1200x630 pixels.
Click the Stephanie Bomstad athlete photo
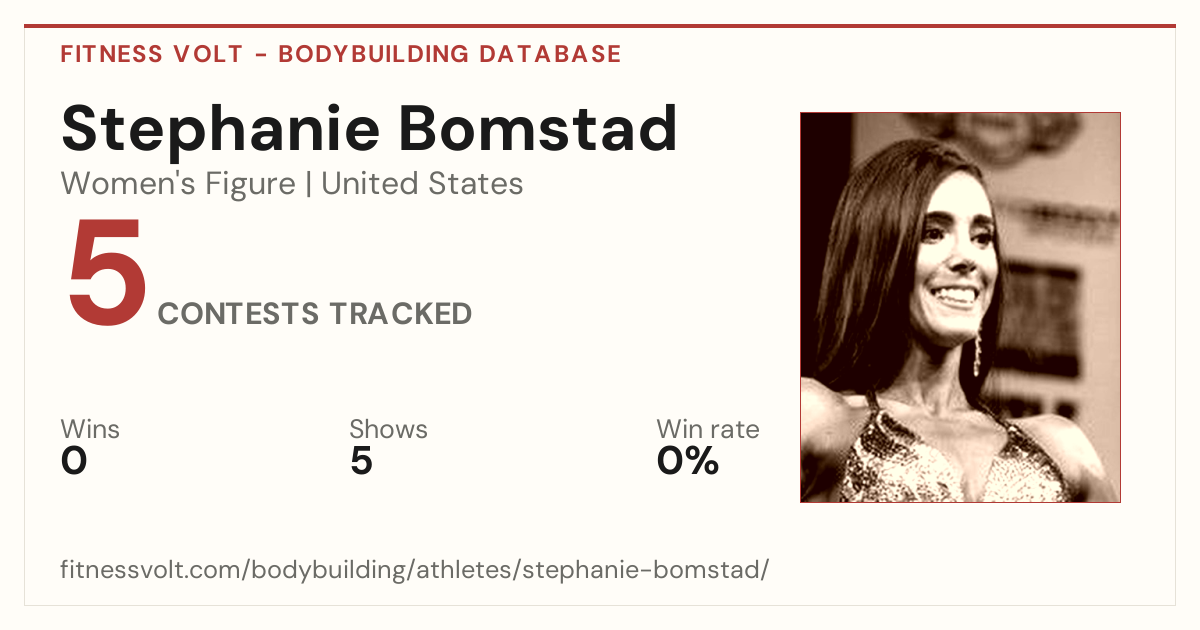coord(960,307)
